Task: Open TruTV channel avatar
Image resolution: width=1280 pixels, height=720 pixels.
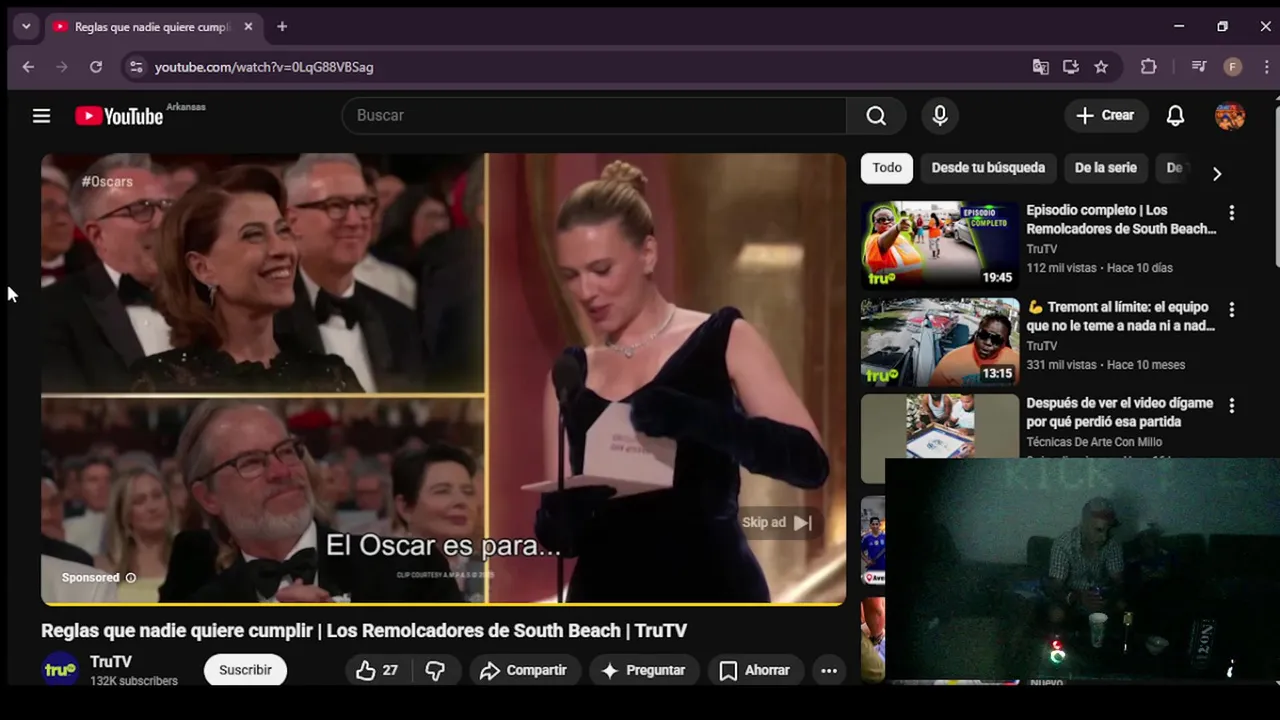Action: [x=60, y=669]
